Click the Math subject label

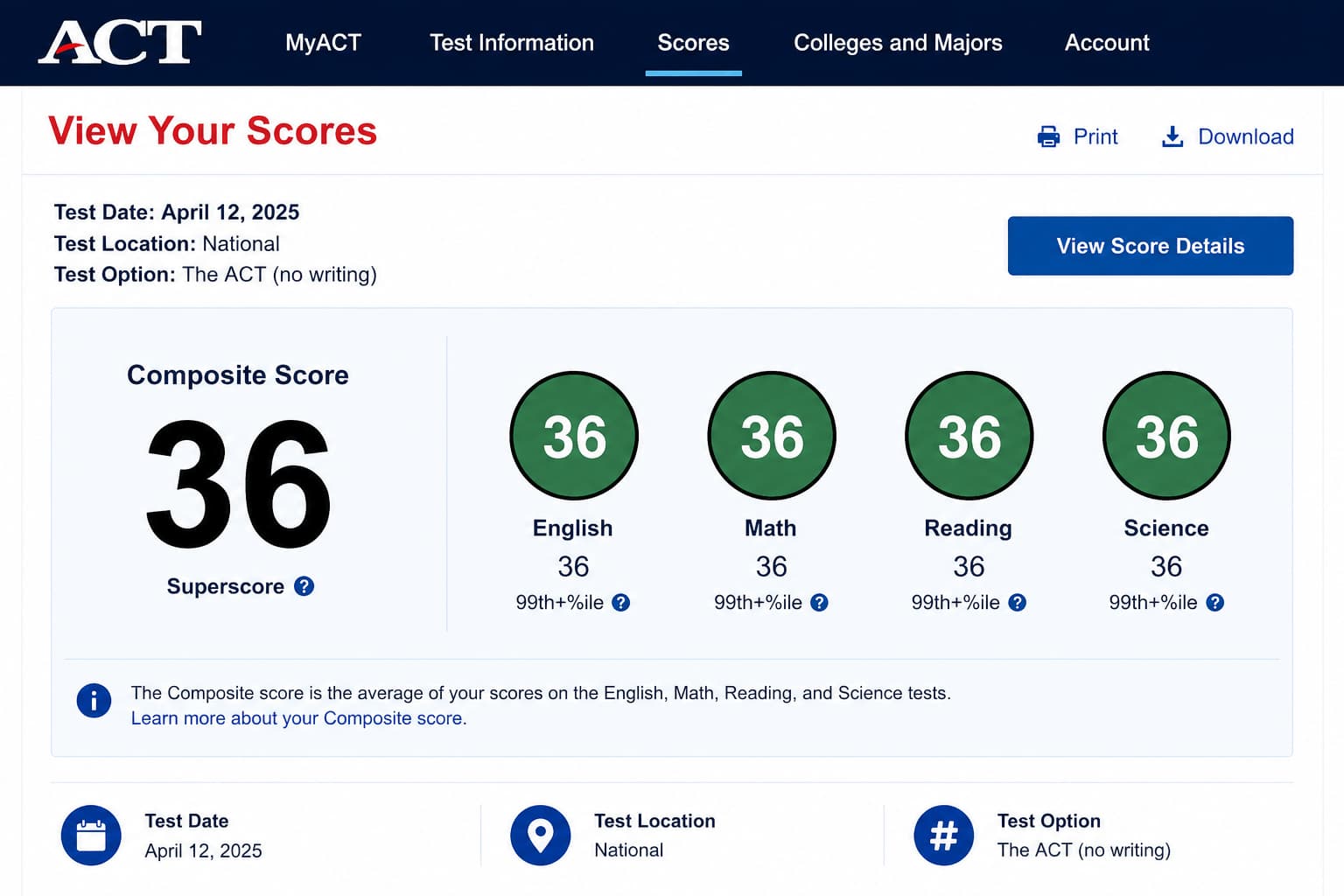(771, 528)
